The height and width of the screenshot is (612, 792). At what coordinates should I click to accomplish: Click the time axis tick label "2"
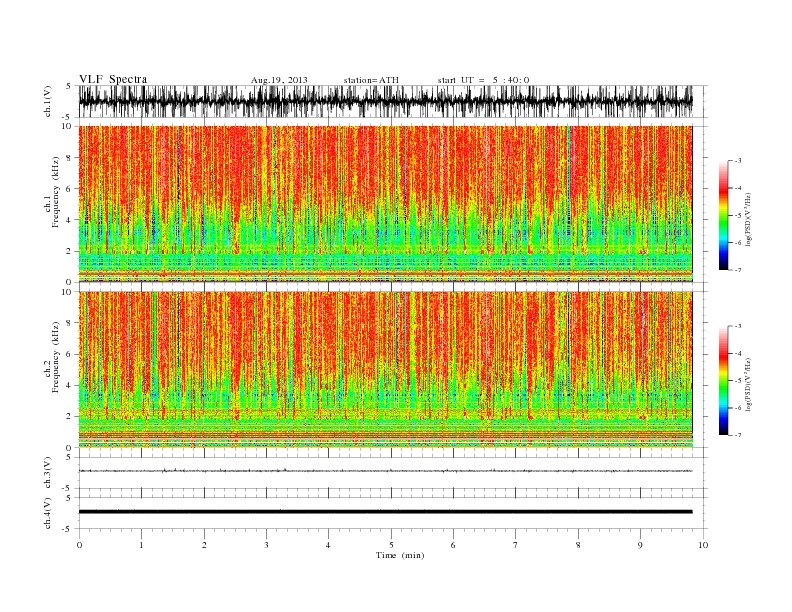[204, 545]
